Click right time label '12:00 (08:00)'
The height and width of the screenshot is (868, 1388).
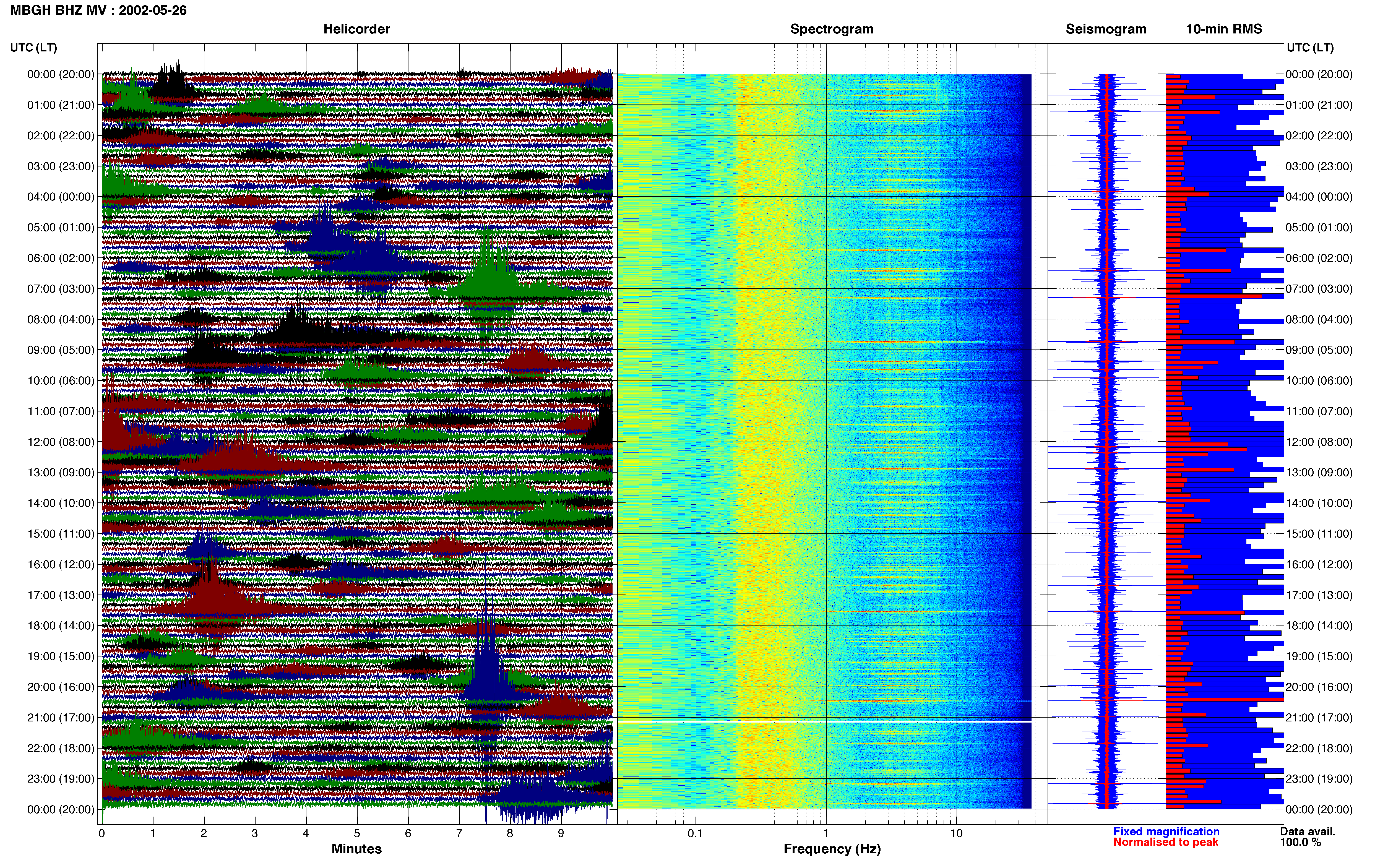(x=1319, y=442)
